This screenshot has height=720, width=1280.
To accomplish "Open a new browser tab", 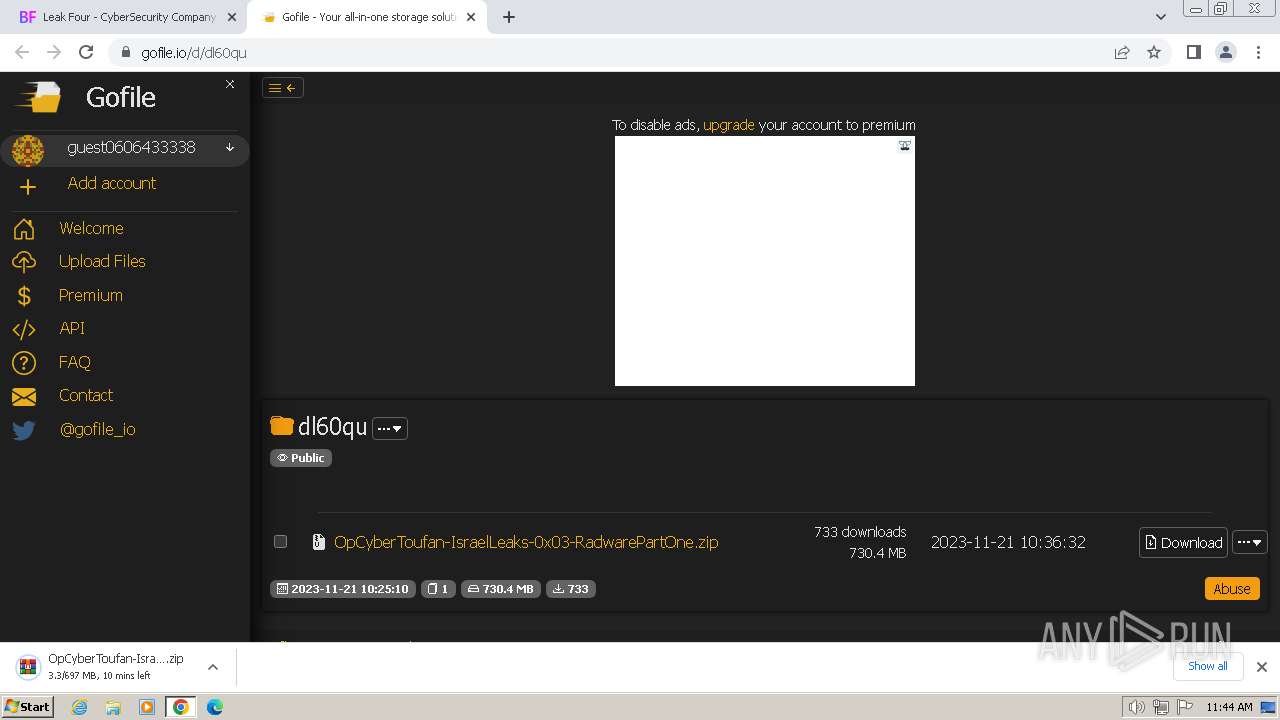I will [x=509, y=17].
